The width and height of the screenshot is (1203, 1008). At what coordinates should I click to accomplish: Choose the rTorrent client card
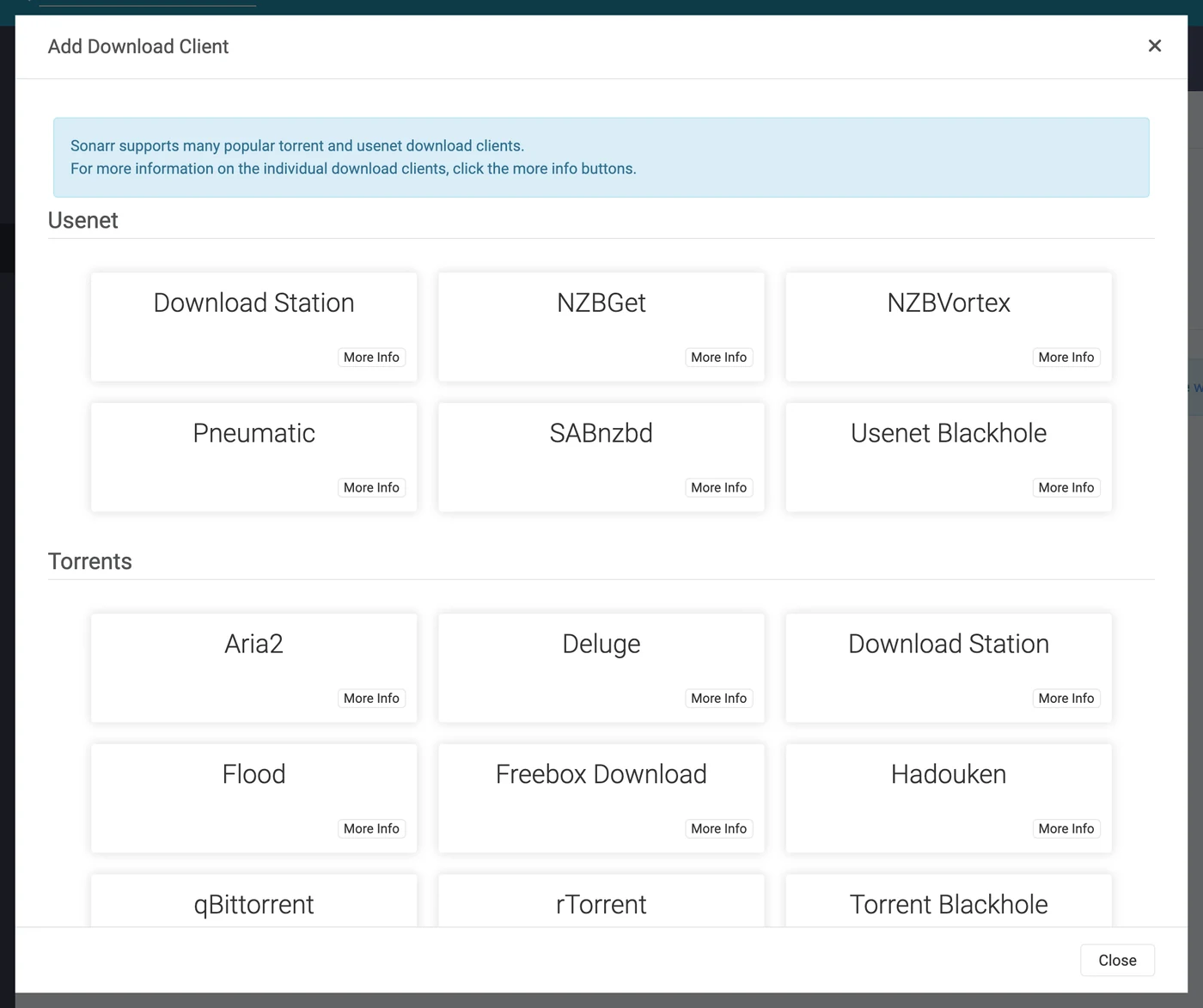tap(601, 902)
